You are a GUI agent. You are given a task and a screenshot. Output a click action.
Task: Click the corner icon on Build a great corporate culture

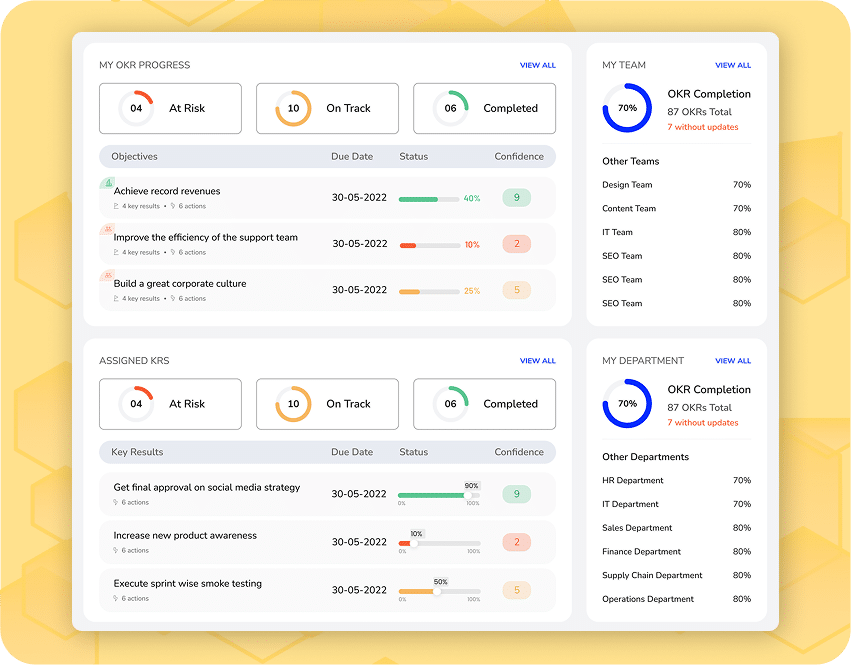[x=107, y=276]
